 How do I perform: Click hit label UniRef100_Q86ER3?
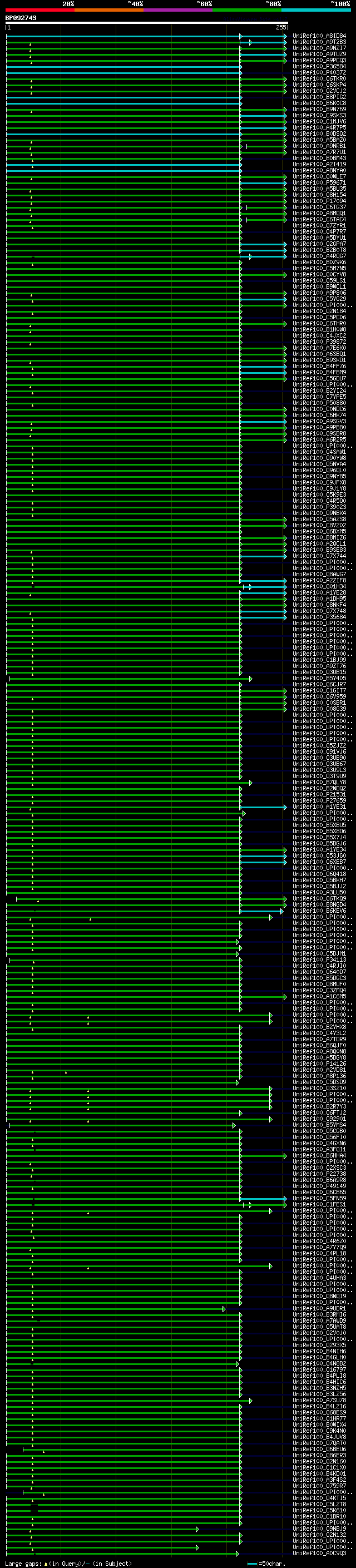(319, 1455)
